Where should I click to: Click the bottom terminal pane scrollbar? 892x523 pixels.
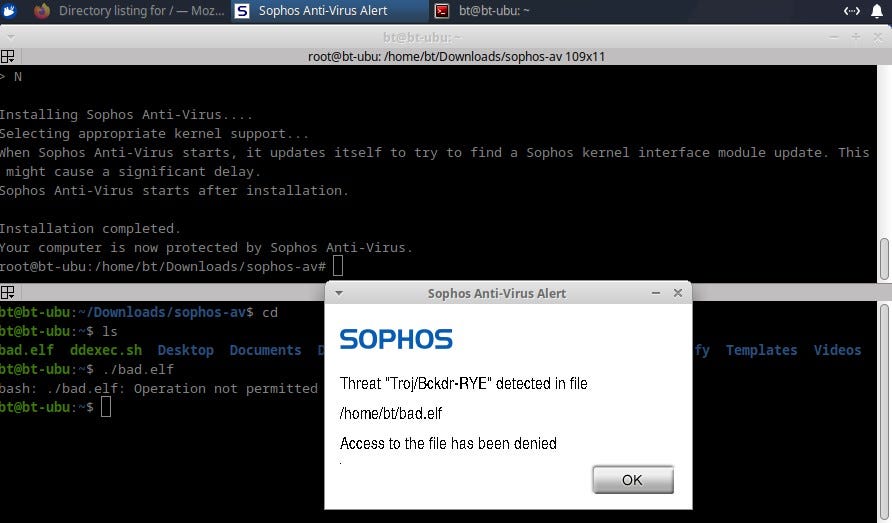click(884, 413)
